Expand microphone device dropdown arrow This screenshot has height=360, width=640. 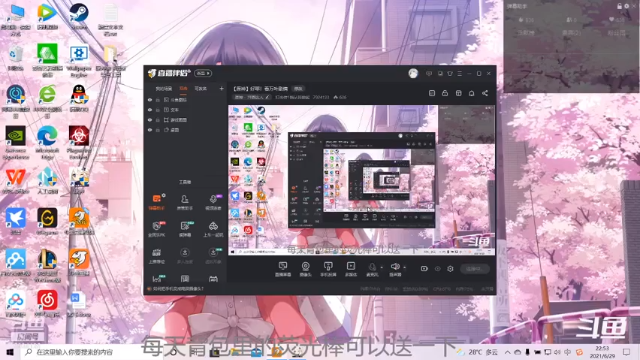[x=382, y=267]
